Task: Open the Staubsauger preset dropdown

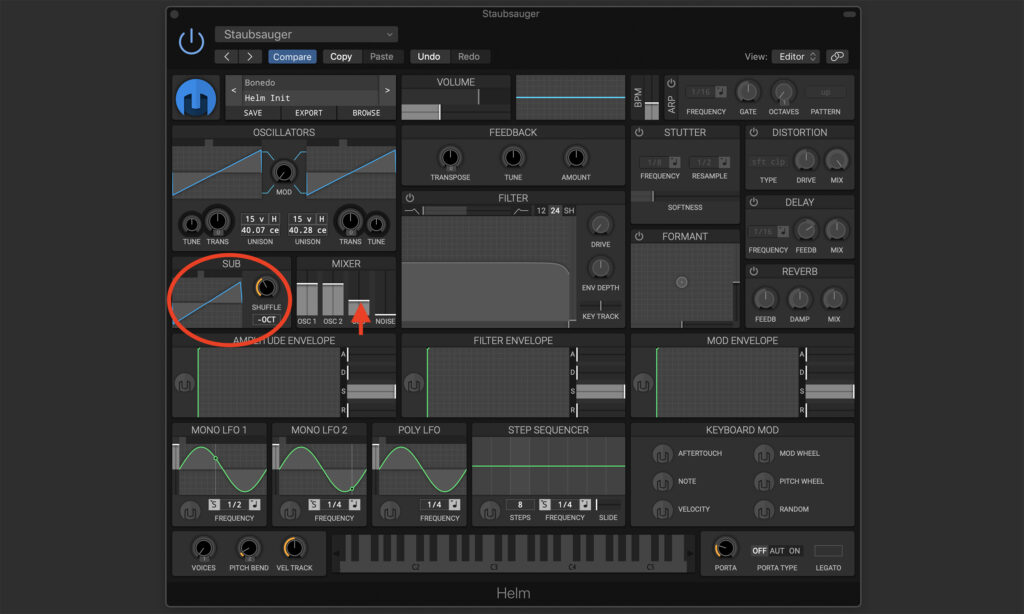Action: 306,34
